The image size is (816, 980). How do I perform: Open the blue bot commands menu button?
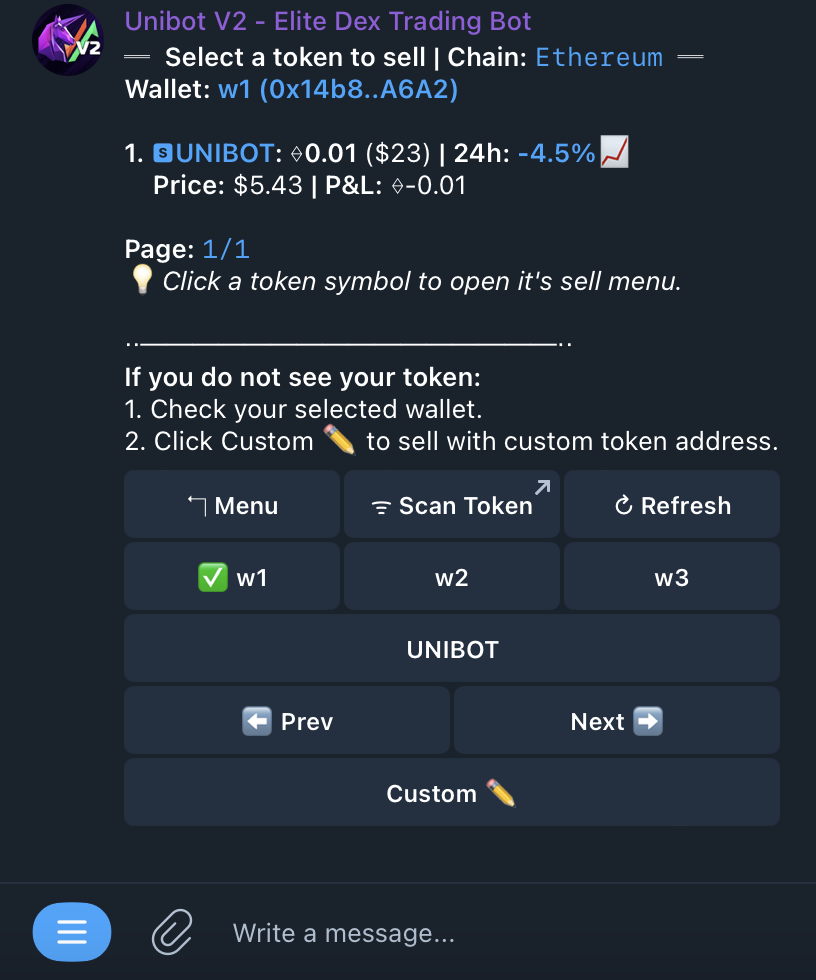[72, 932]
